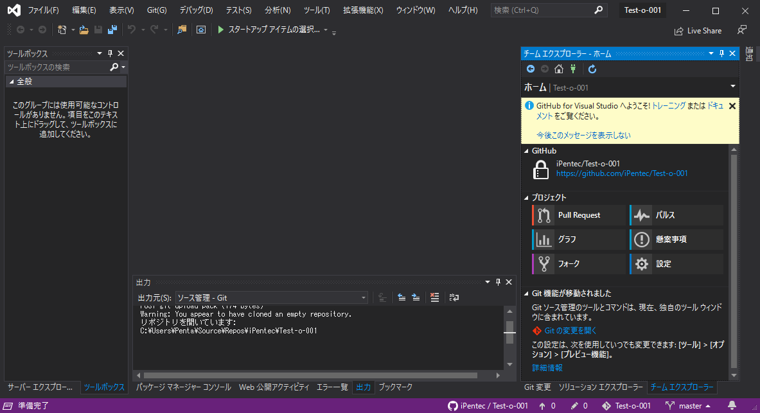
Task: Click the Manage Connections plug icon
Action: coord(573,69)
